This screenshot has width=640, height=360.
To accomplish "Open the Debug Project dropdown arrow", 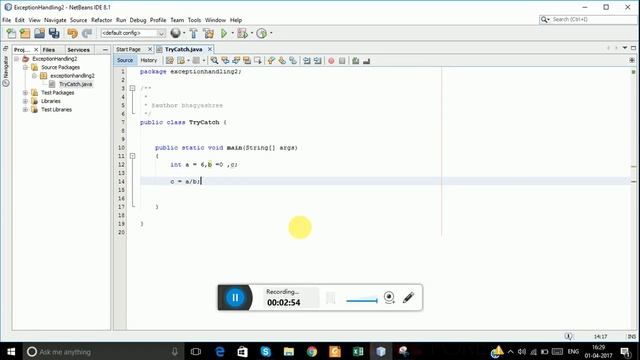I will tap(252, 33).
